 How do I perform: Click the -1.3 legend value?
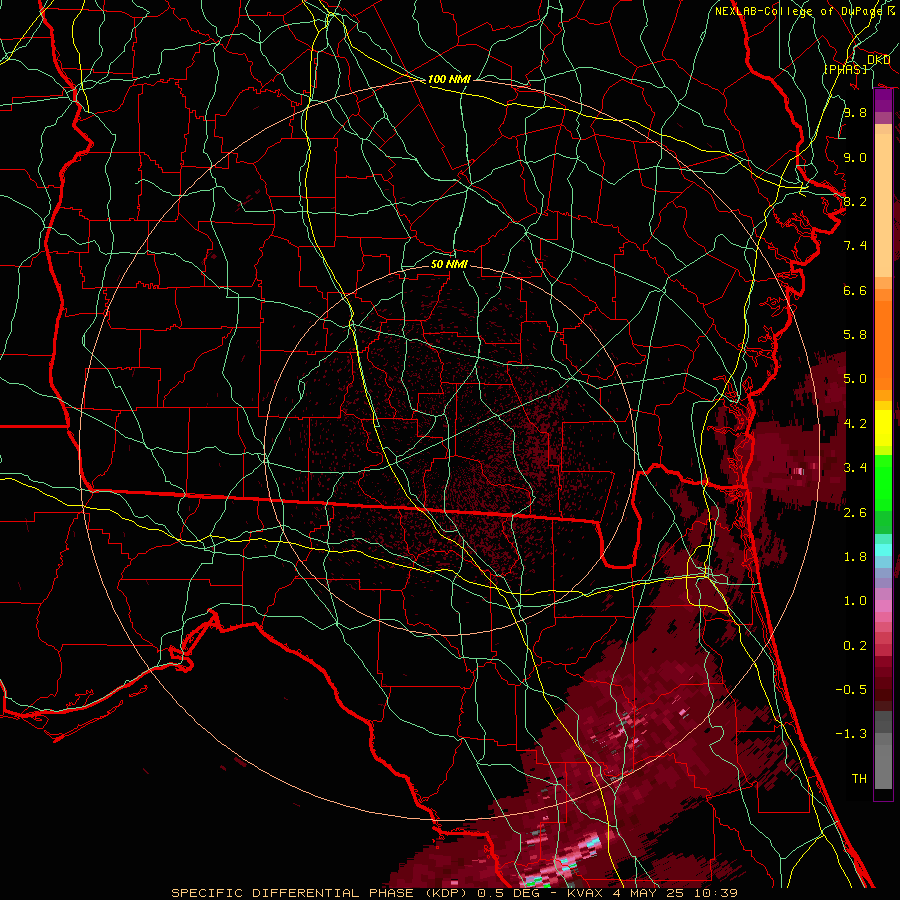click(x=851, y=734)
